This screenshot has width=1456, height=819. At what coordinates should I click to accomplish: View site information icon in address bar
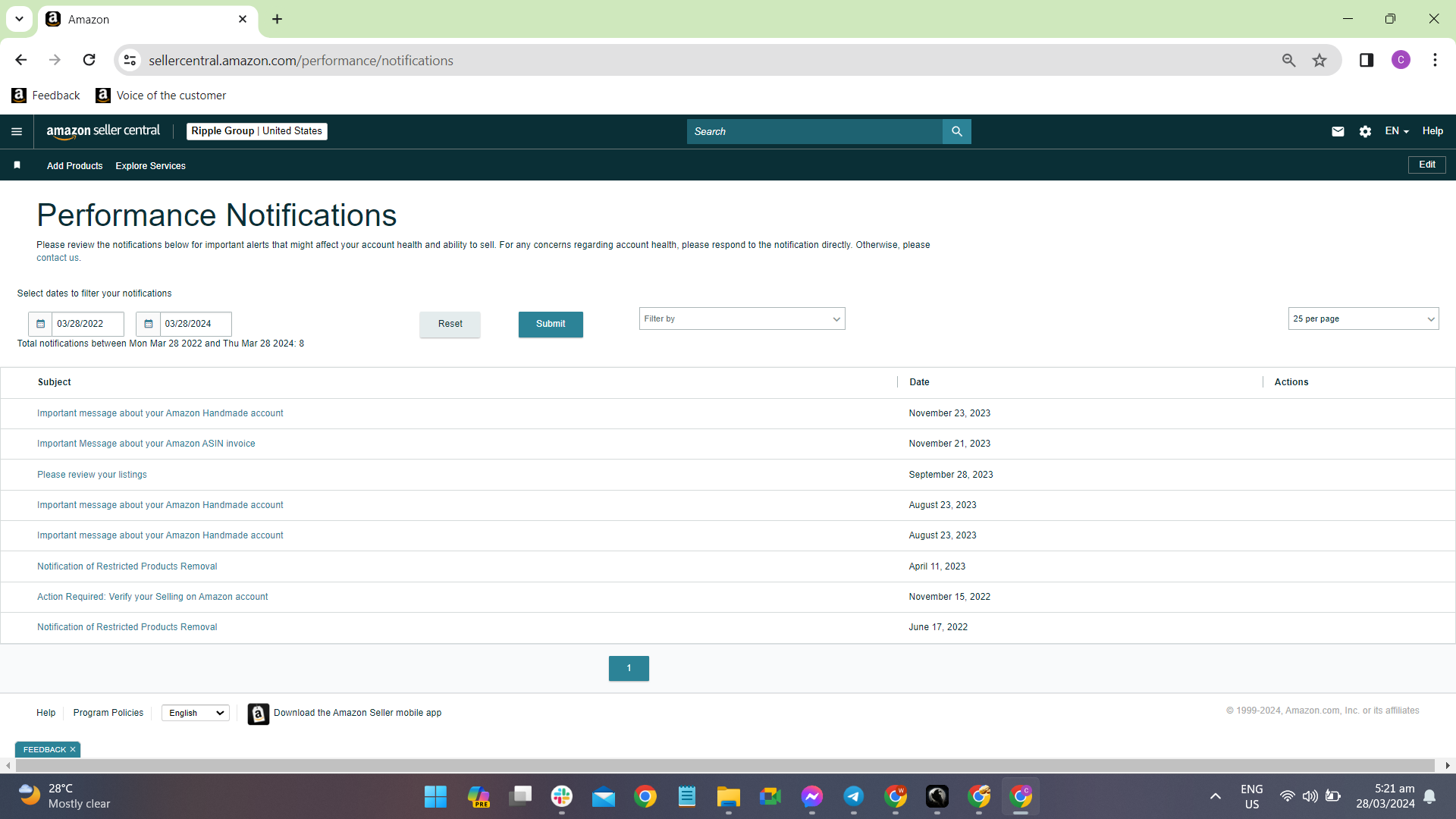pos(130,60)
